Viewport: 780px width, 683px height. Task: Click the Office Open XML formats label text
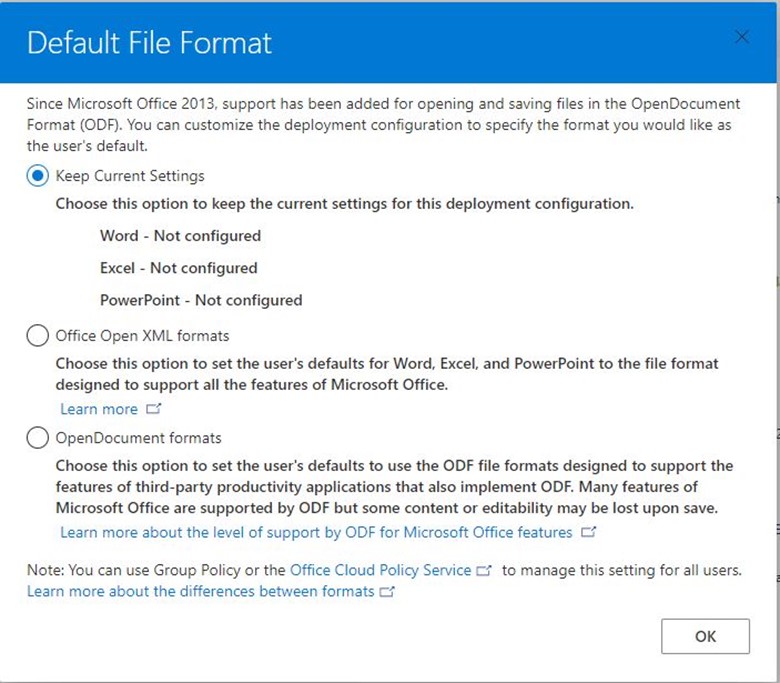[x=142, y=336]
